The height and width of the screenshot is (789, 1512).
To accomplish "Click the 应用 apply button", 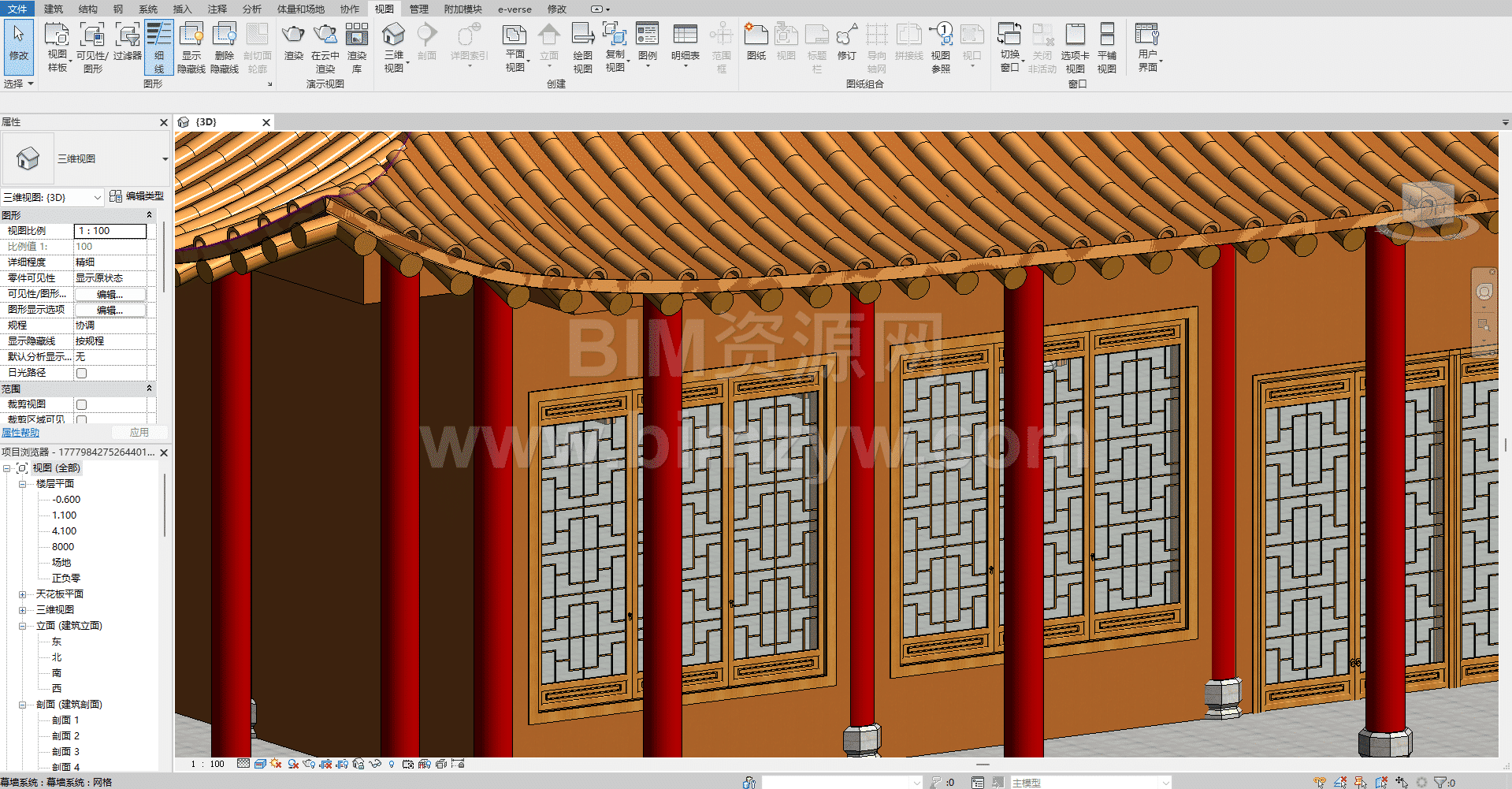I will pyautogui.click(x=139, y=432).
